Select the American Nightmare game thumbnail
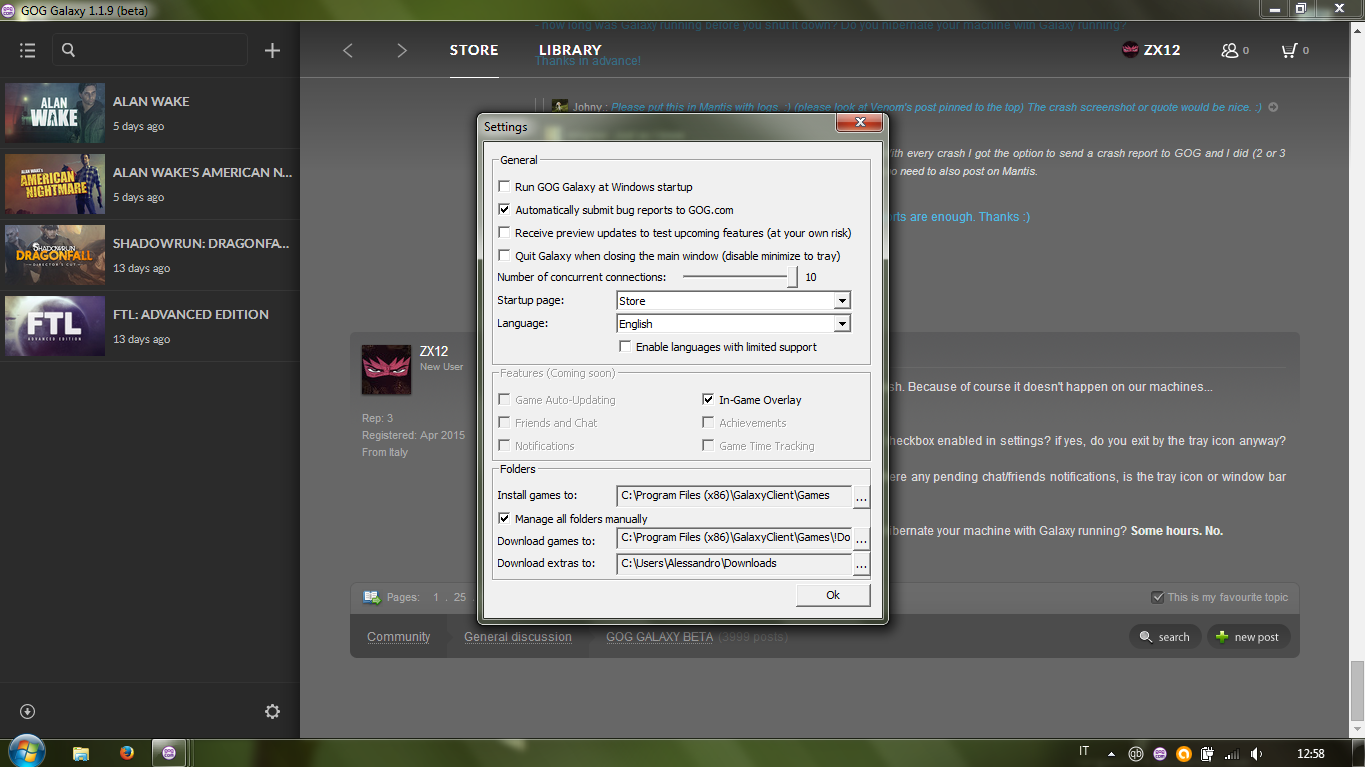The height and width of the screenshot is (767, 1365). (x=55, y=184)
